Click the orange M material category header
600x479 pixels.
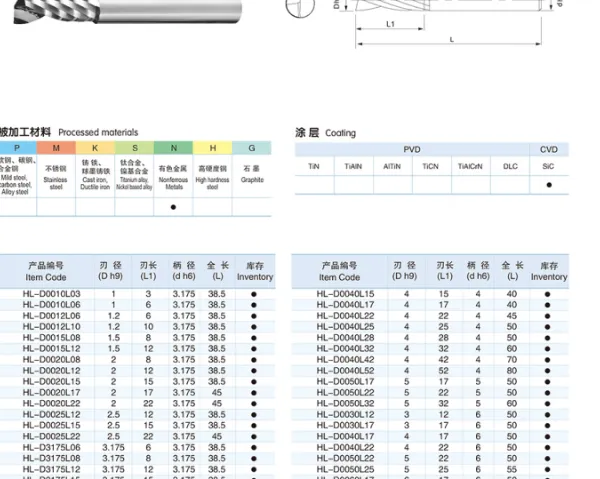tap(56, 148)
